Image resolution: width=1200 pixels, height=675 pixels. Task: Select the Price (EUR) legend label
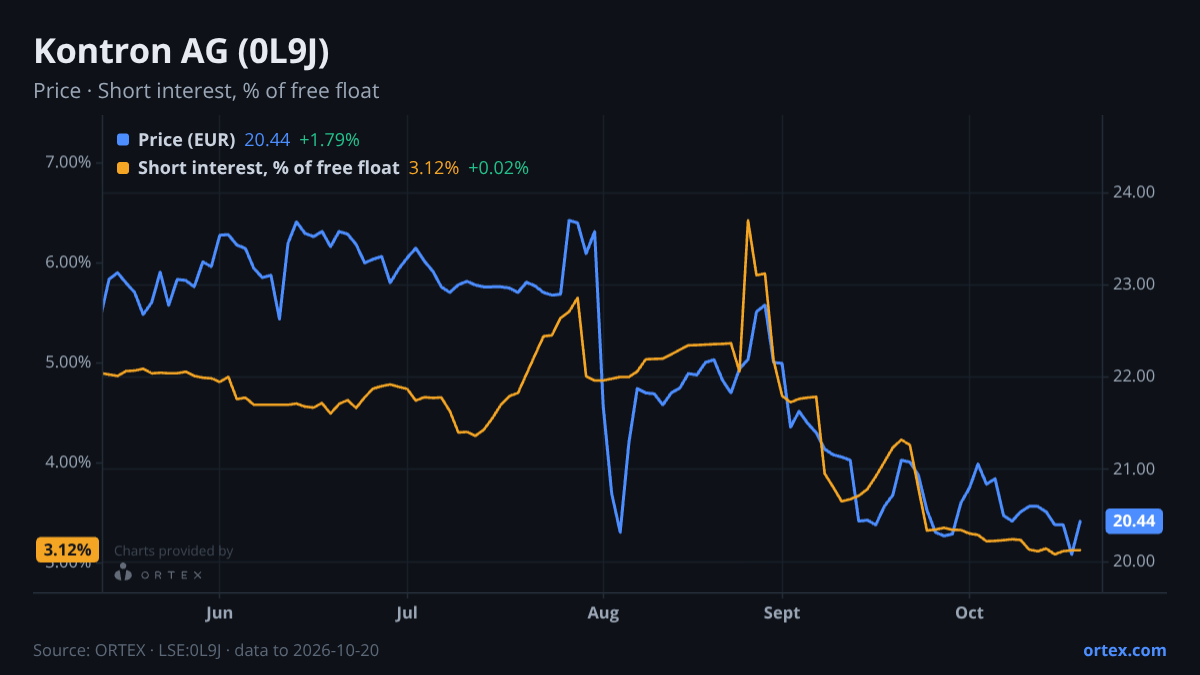[x=187, y=140]
